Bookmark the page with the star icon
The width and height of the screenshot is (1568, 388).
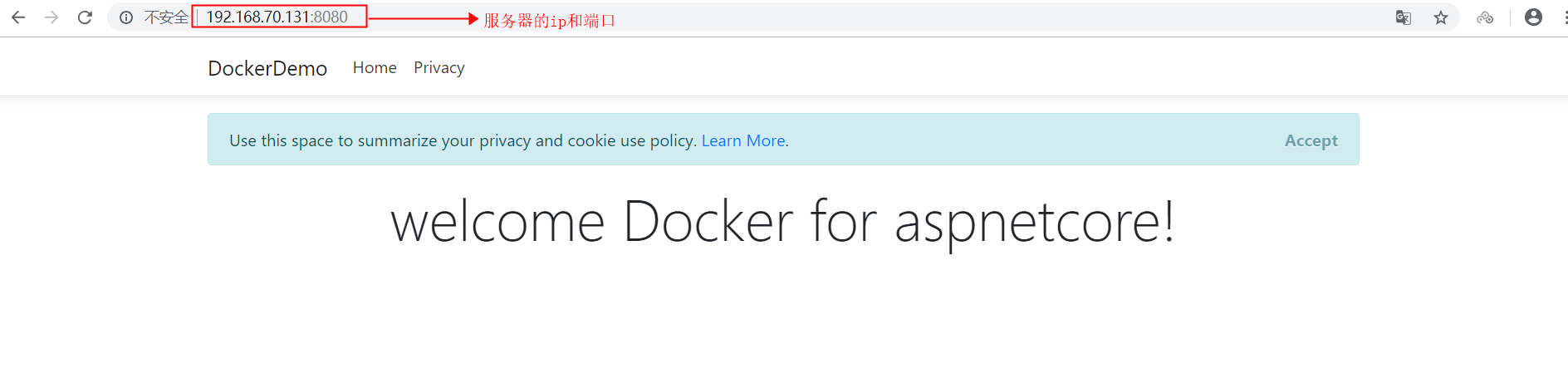point(1441,17)
